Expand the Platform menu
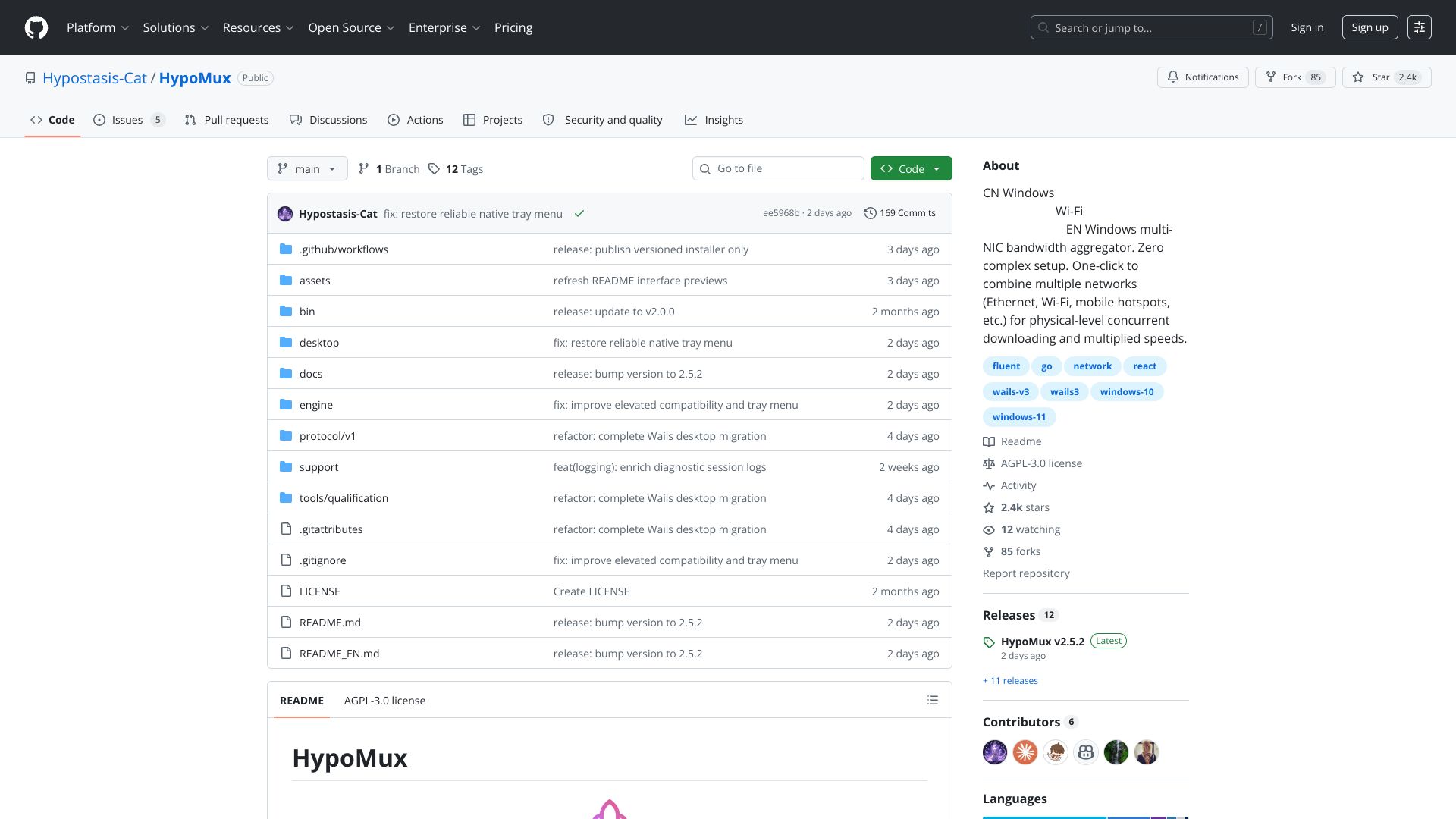Image resolution: width=1456 pixels, height=819 pixels. [x=98, y=27]
